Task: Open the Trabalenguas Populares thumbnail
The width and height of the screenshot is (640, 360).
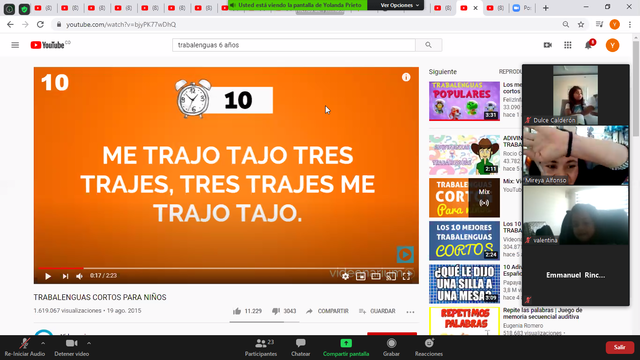Action: 464,101
